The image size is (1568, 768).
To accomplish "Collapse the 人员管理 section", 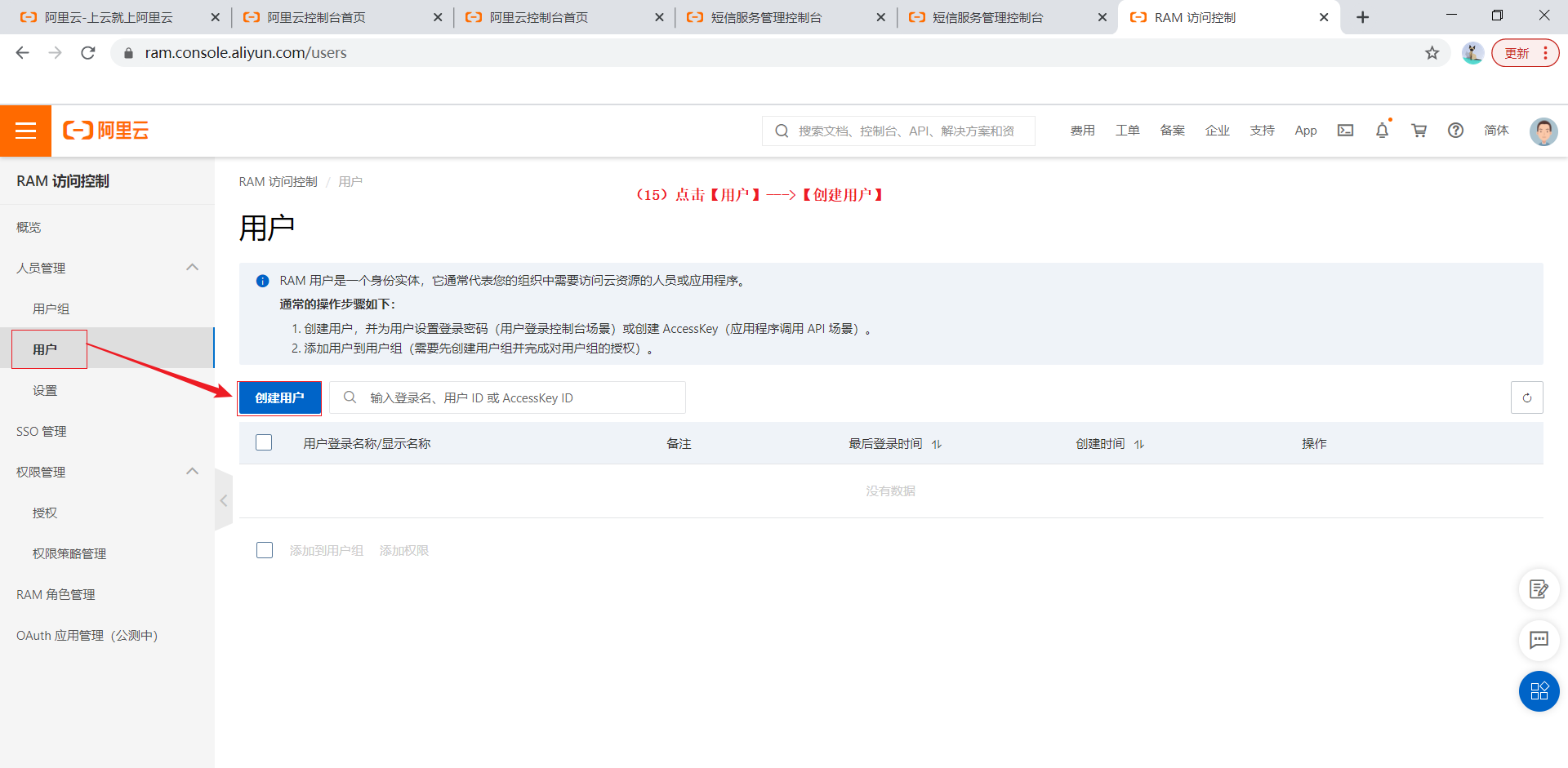I will 192,268.
